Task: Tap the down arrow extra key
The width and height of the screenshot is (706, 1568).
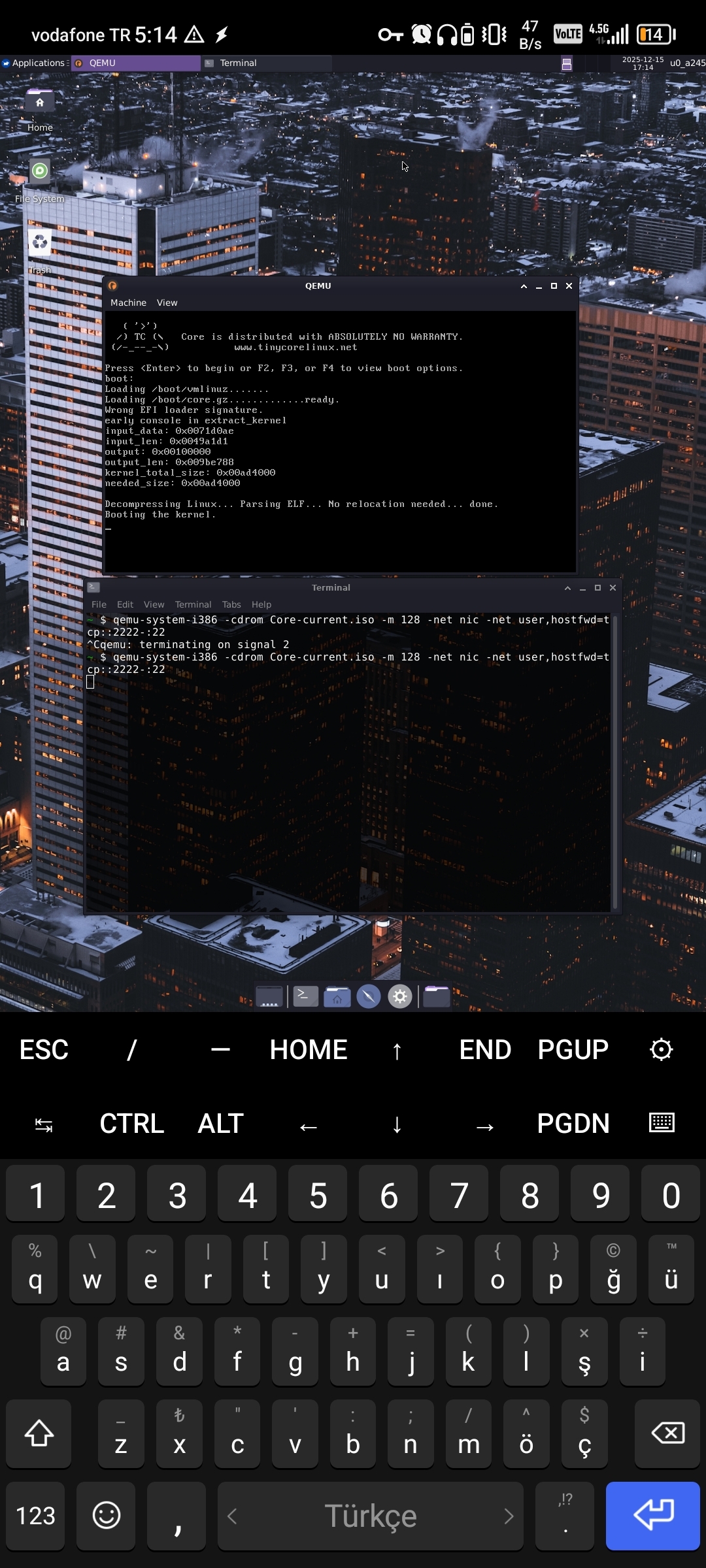Action: (x=397, y=1125)
